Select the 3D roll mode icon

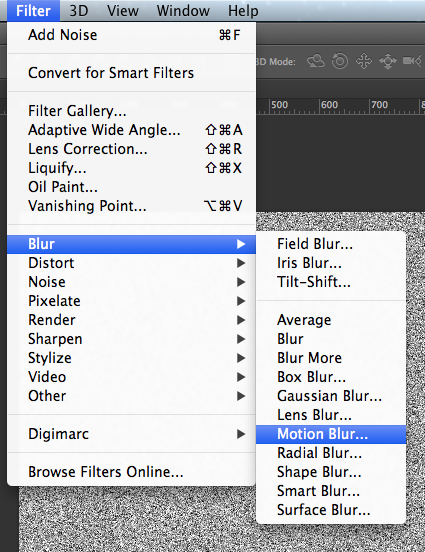(x=340, y=61)
